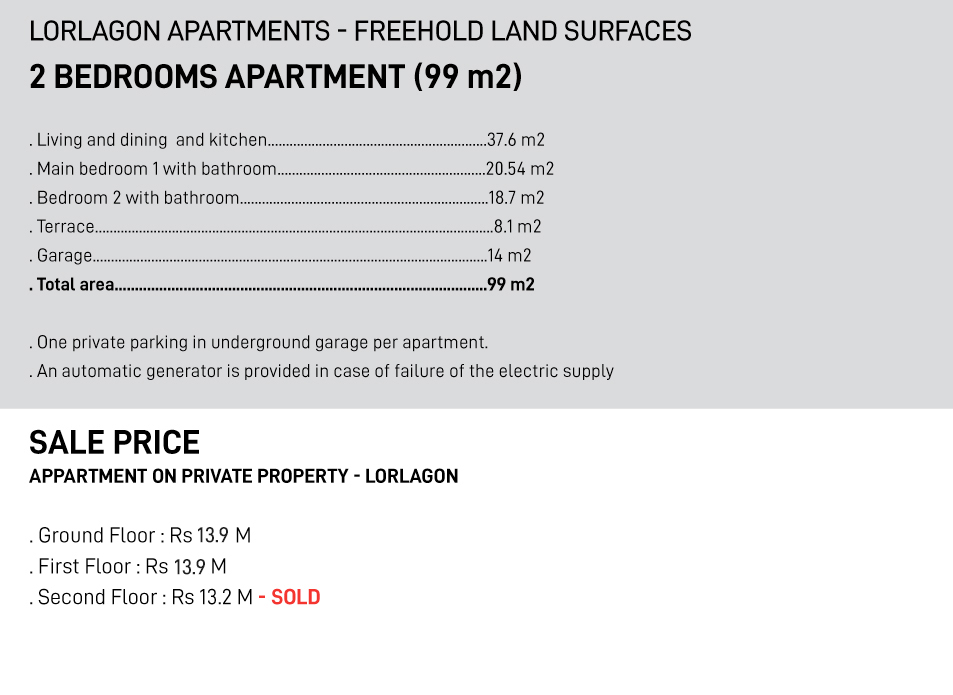
Task: Click the private parking note line
Action: 259,343
